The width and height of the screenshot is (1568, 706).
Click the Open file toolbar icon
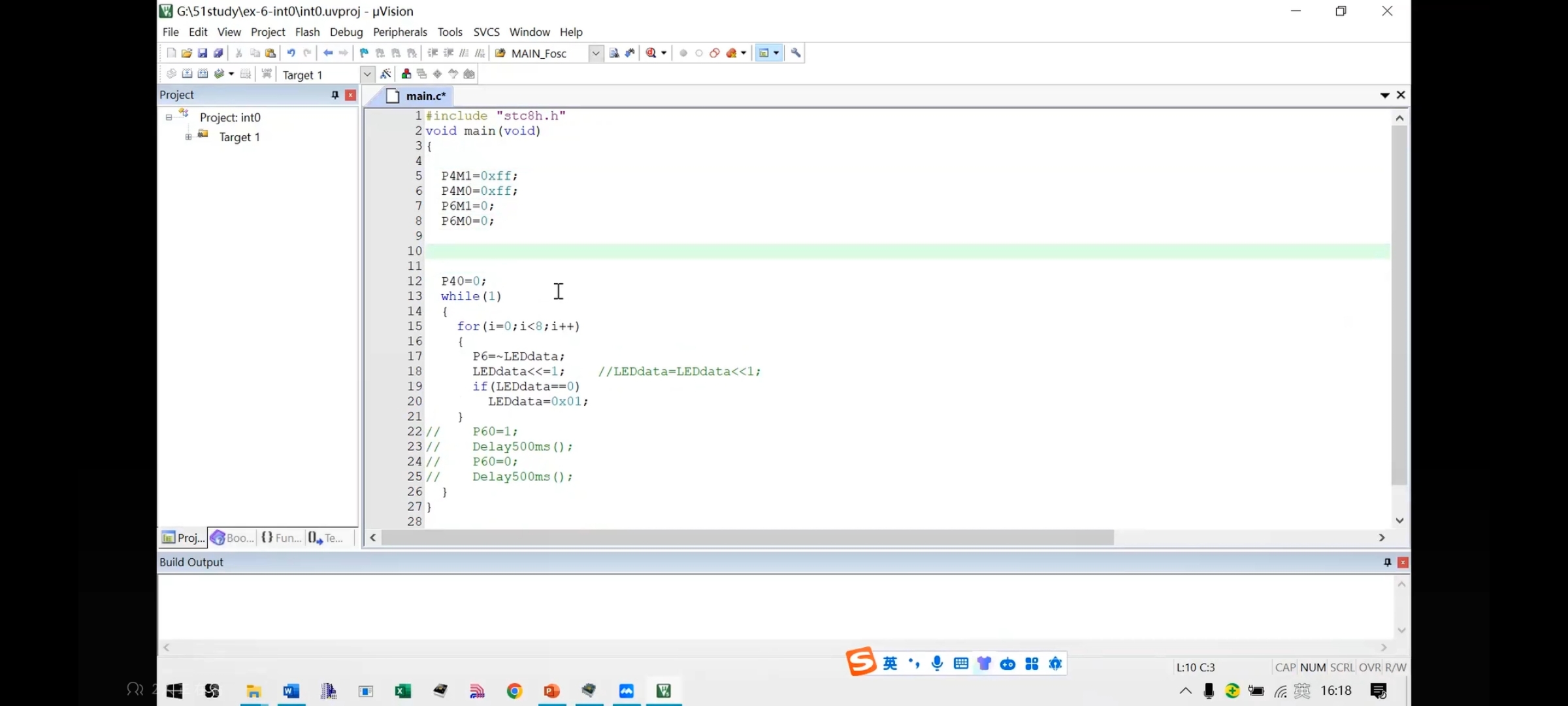[x=187, y=53]
